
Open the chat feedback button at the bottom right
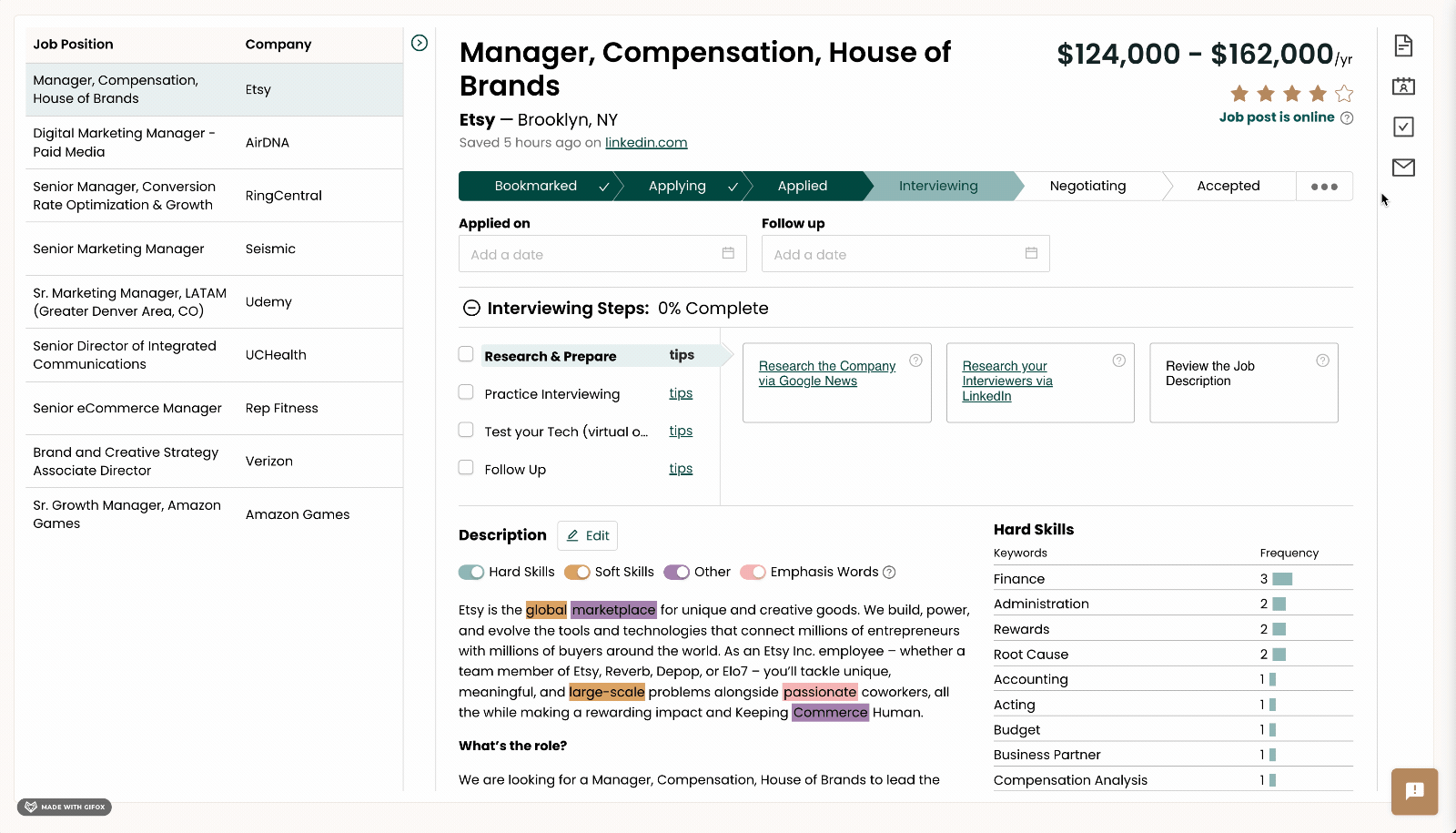point(1415,791)
